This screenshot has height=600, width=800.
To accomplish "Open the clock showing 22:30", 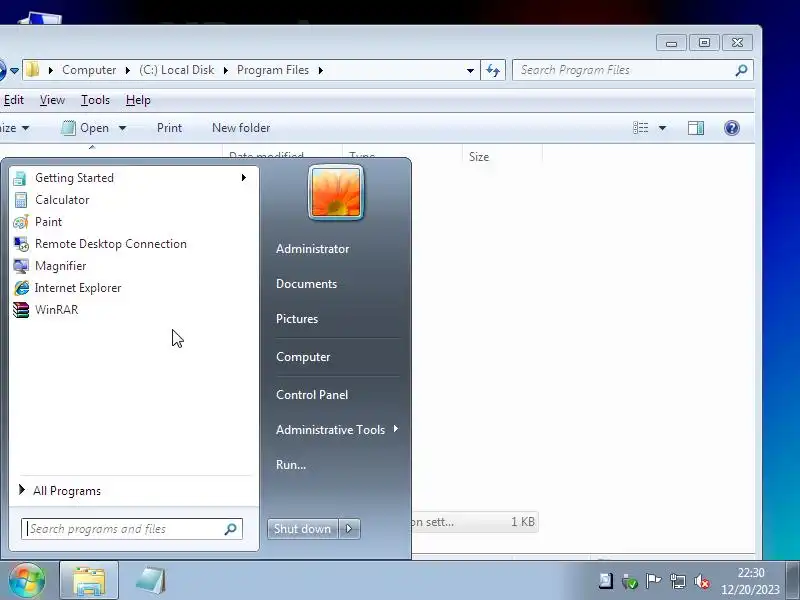I will 750,581.
